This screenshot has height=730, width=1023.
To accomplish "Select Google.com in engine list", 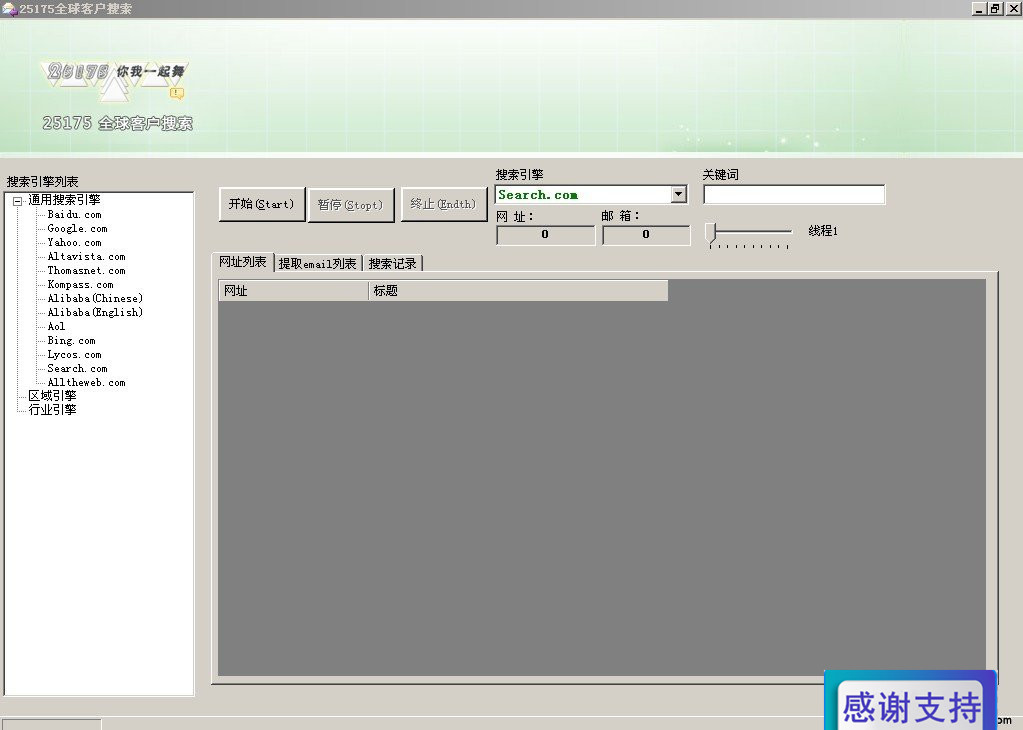I will [x=78, y=228].
